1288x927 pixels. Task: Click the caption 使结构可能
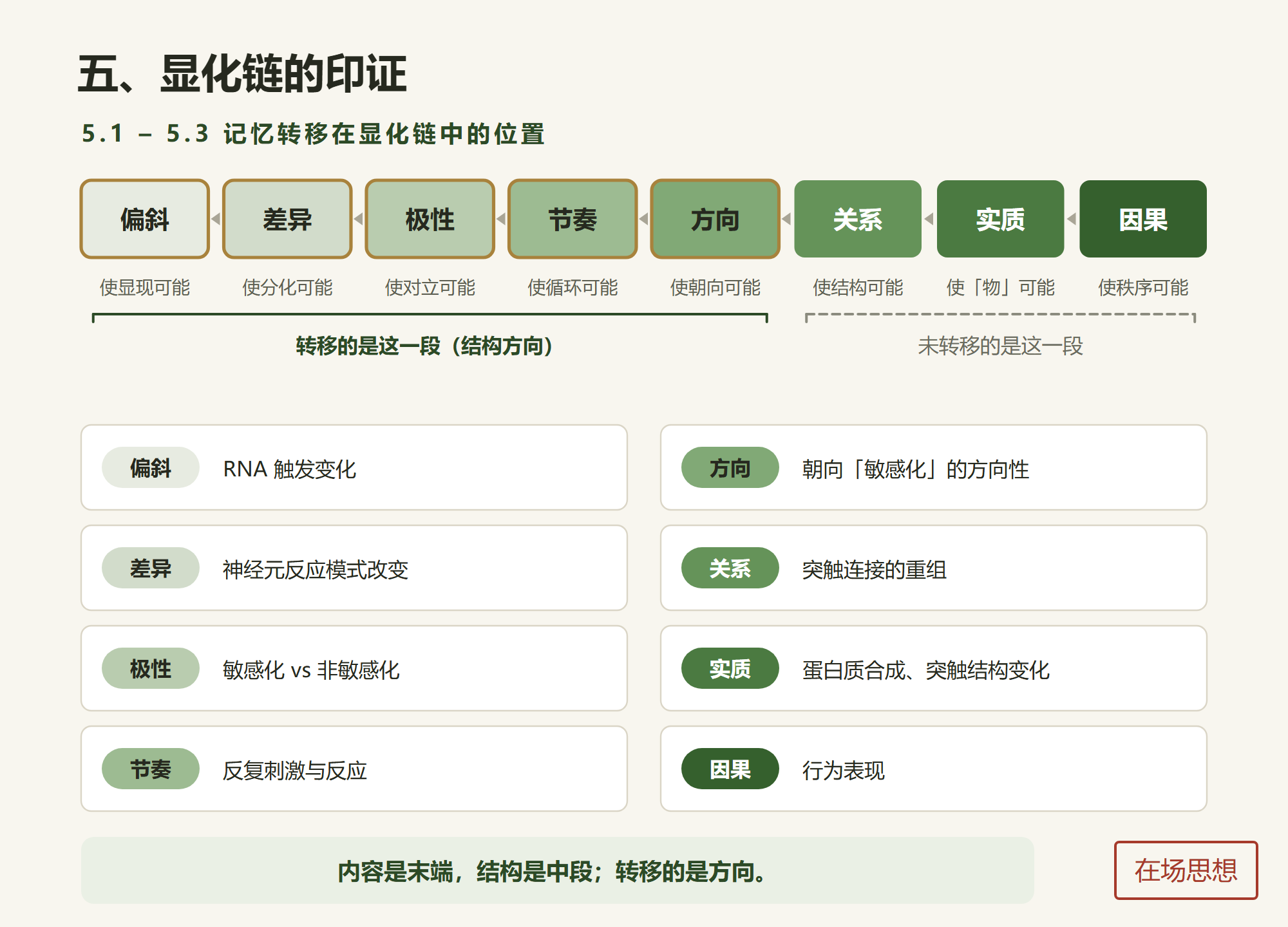click(x=858, y=287)
